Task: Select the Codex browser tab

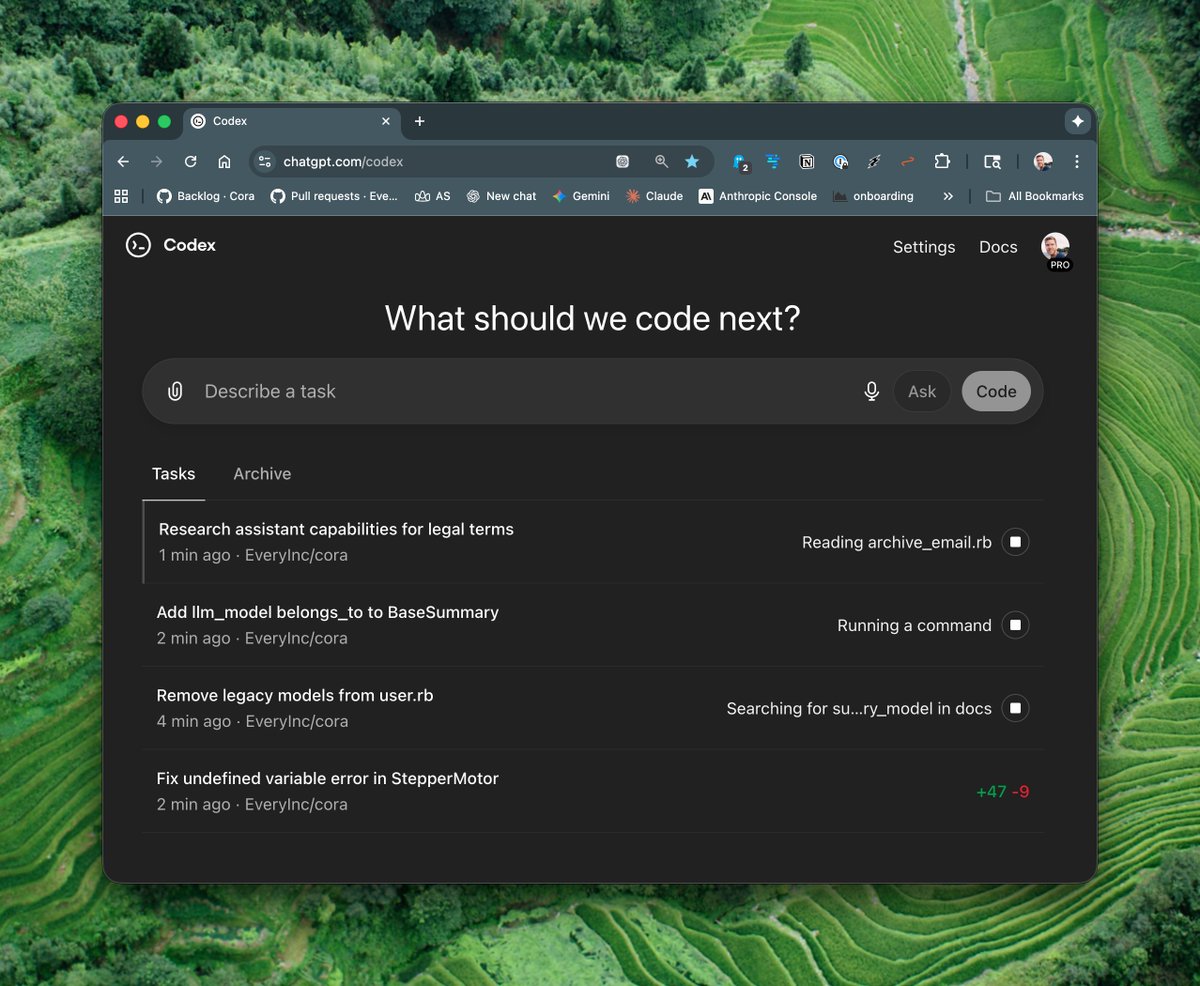Action: (x=290, y=121)
